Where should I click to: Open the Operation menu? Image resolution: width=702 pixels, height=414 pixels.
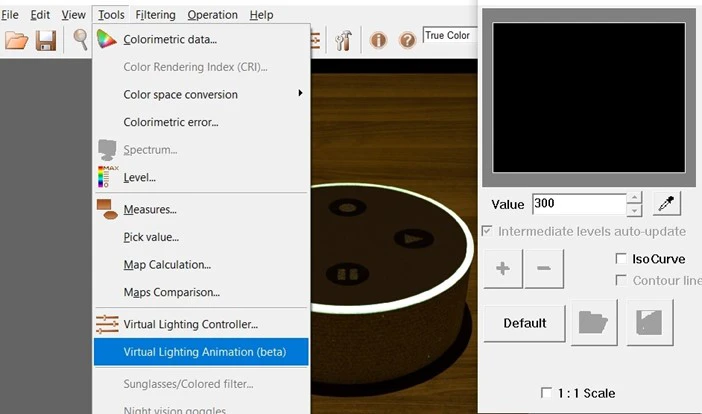212,15
